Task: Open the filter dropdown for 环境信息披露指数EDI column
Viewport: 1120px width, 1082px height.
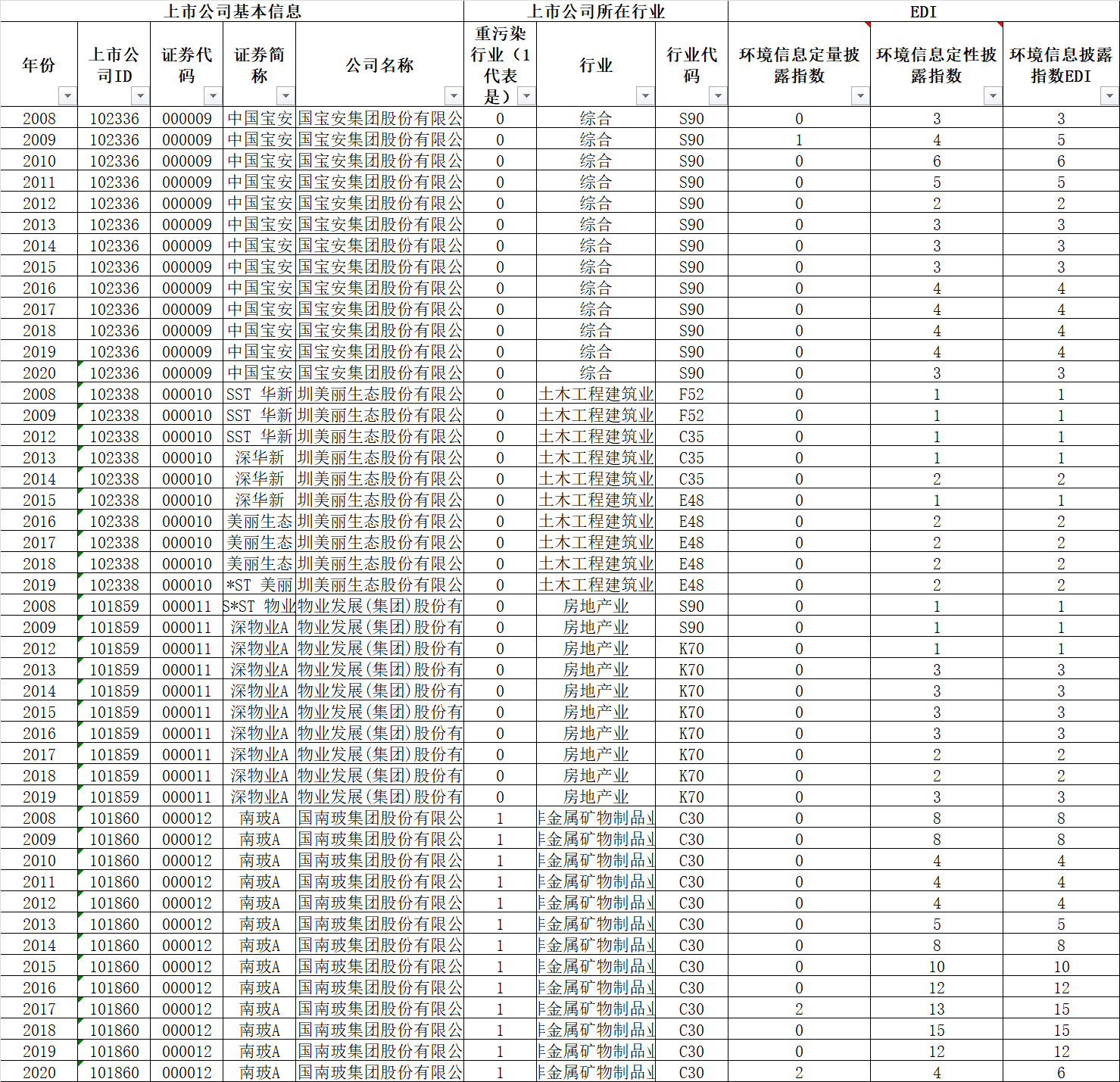Action: click(1109, 96)
